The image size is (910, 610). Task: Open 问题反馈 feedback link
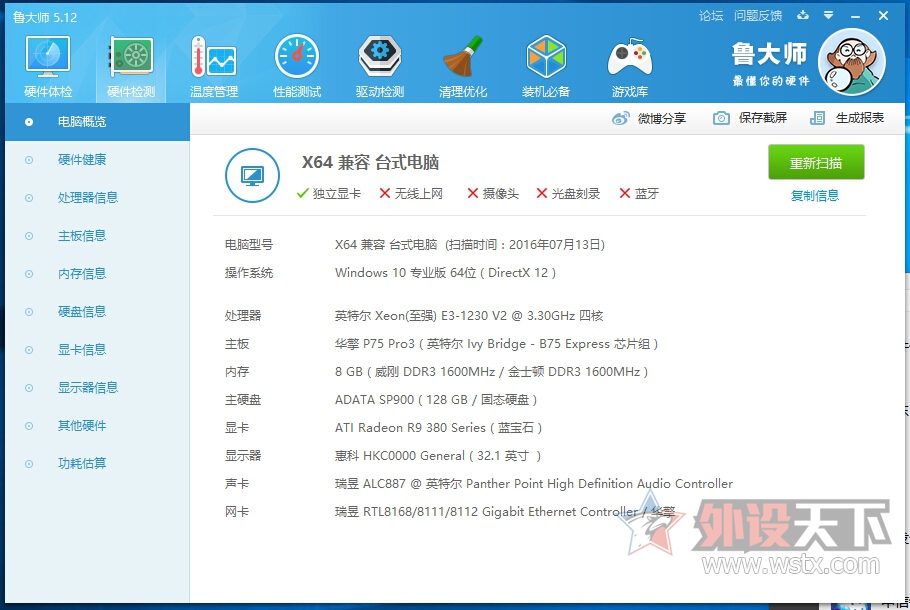point(758,16)
